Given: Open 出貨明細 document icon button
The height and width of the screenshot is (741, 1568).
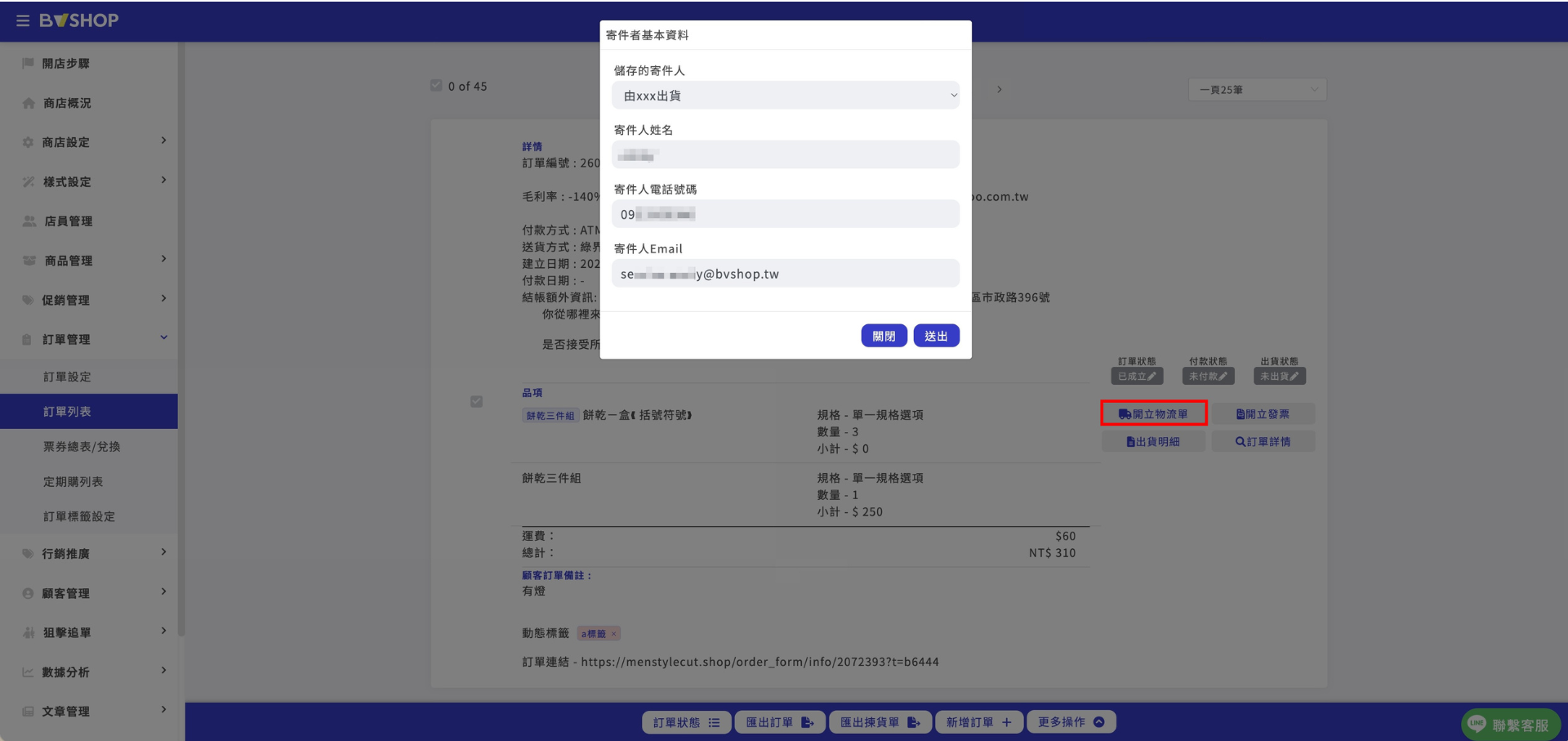Looking at the screenshot, I should coord(1153,442).
